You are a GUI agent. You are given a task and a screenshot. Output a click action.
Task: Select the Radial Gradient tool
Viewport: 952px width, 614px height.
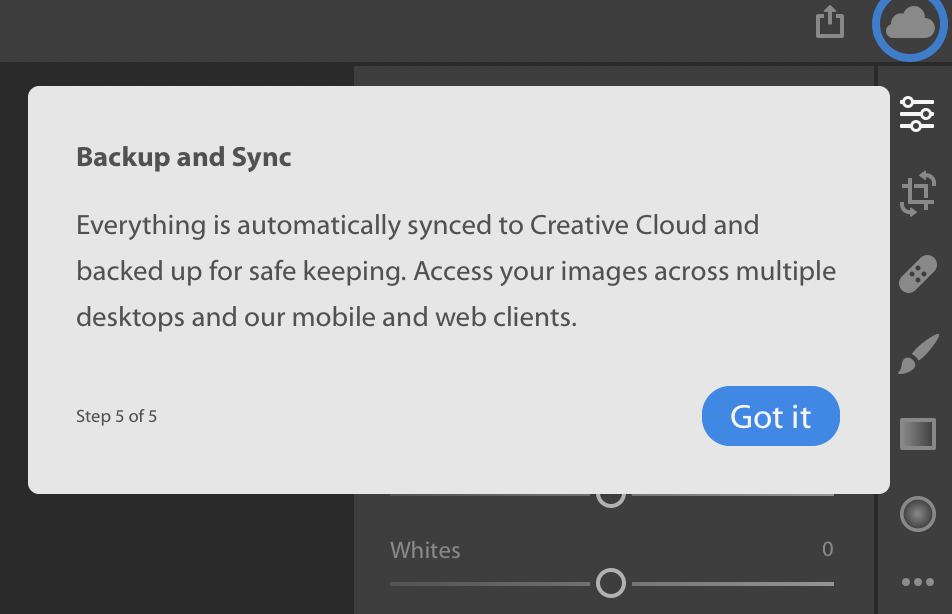click(x=917, y=514)
